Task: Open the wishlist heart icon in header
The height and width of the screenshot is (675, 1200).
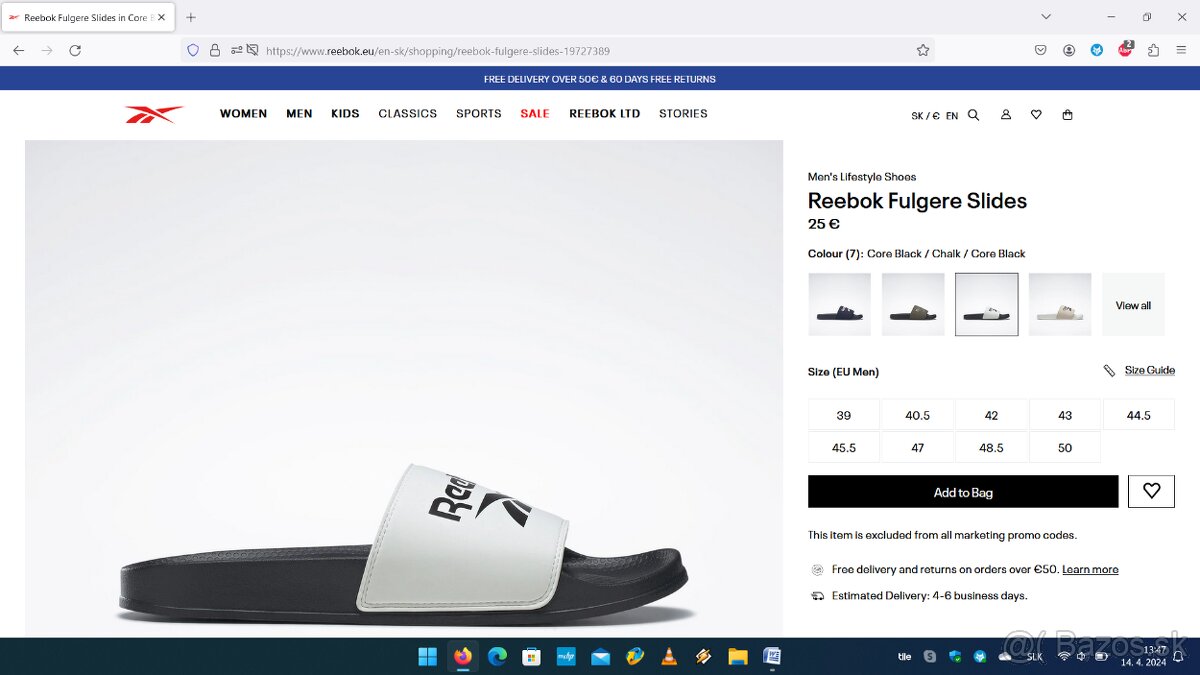Action: [x=1036, y=114]
